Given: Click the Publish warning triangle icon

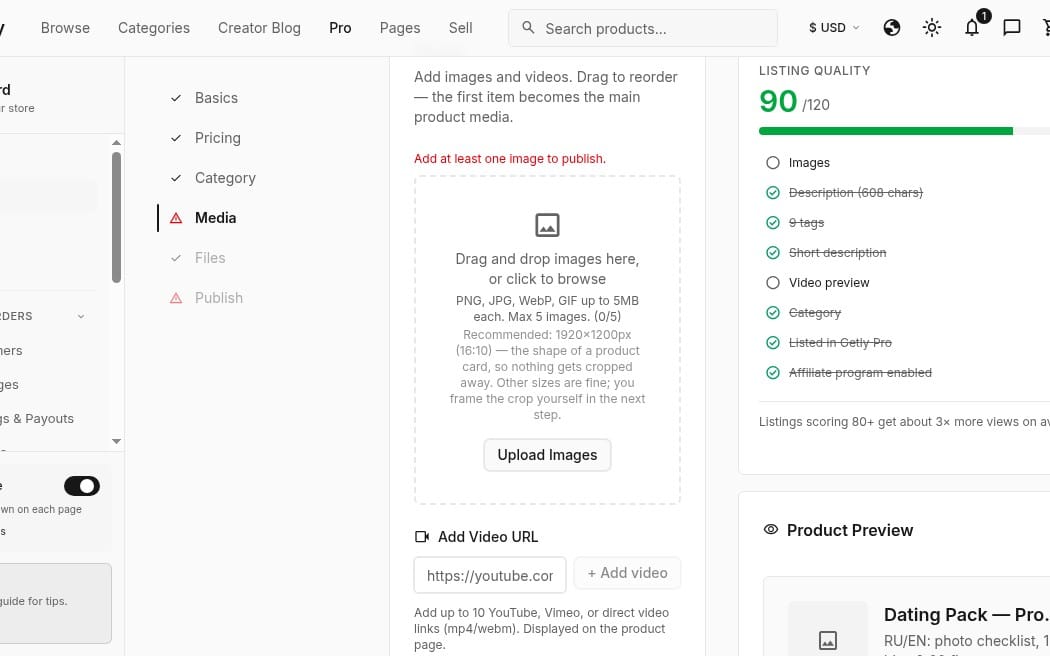Looking at the screenshot, I should pyautogui.click(x=176, y=298).
